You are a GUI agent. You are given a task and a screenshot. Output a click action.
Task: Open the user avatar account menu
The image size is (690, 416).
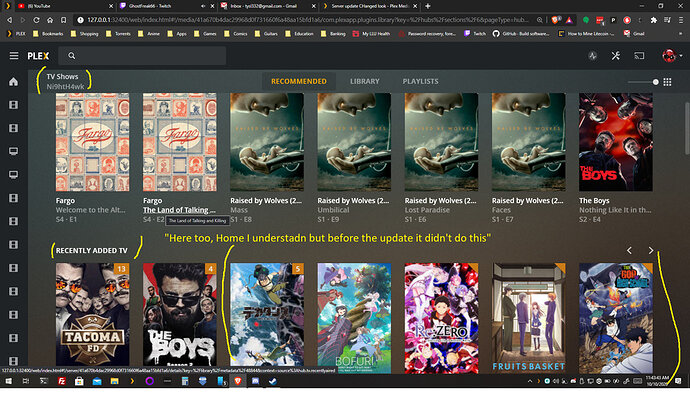point(672,56)
